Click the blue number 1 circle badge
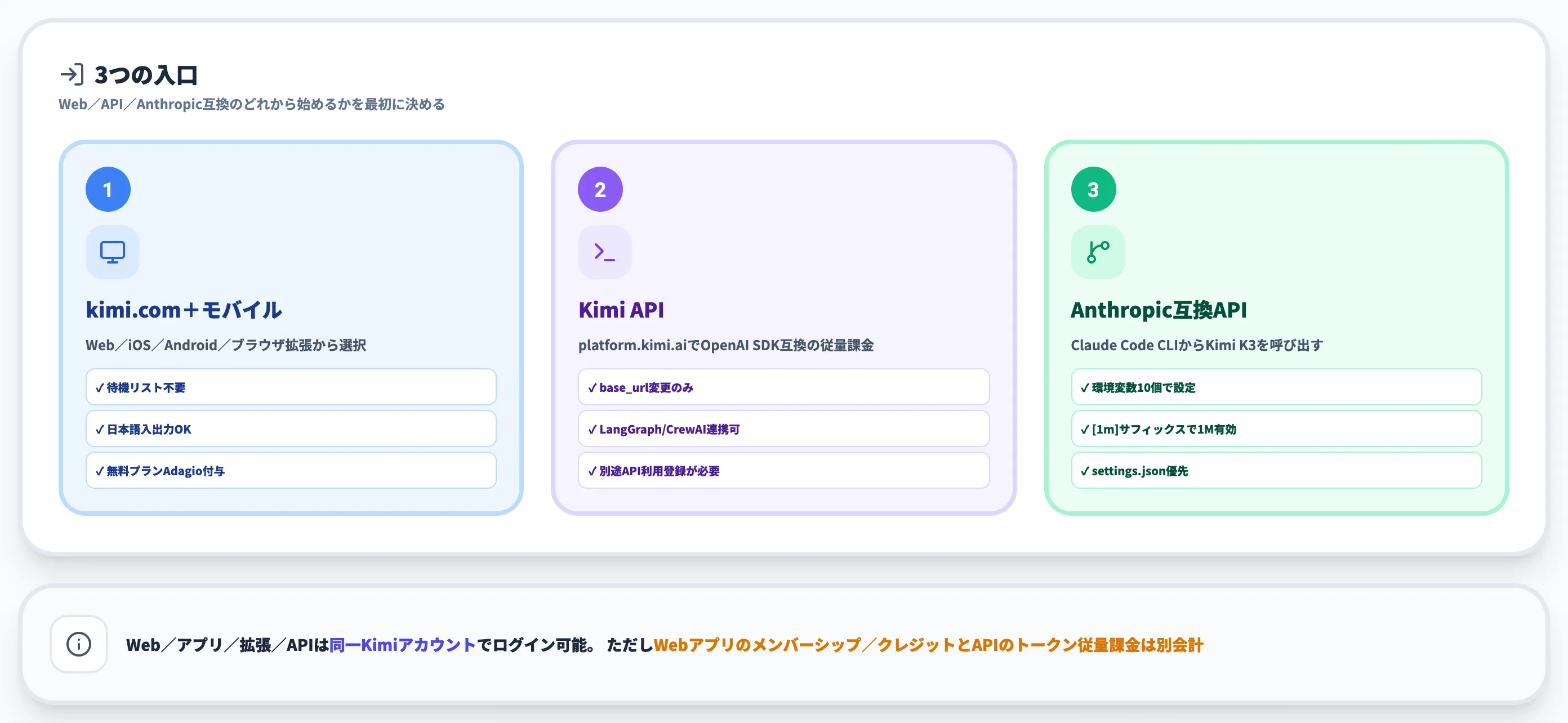The width and height of the screenshot is (1568, 723). point(108,189)
